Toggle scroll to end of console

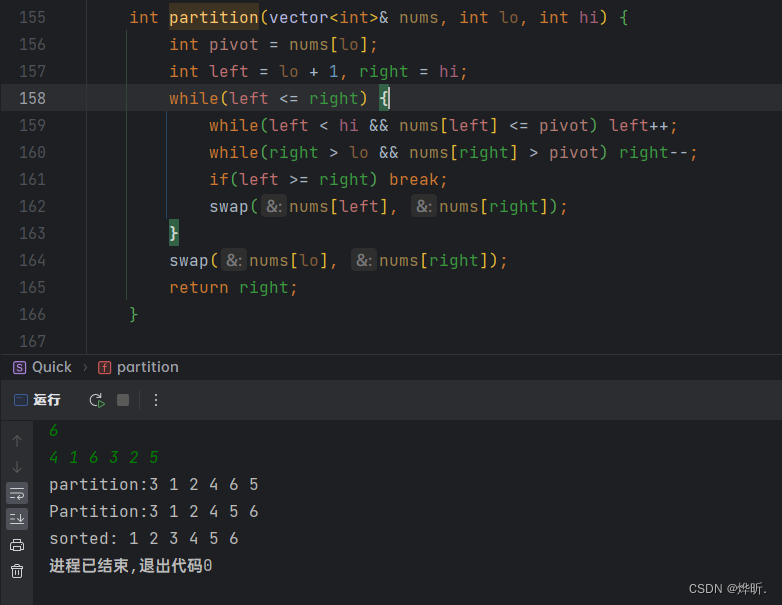tap(17, 519)
